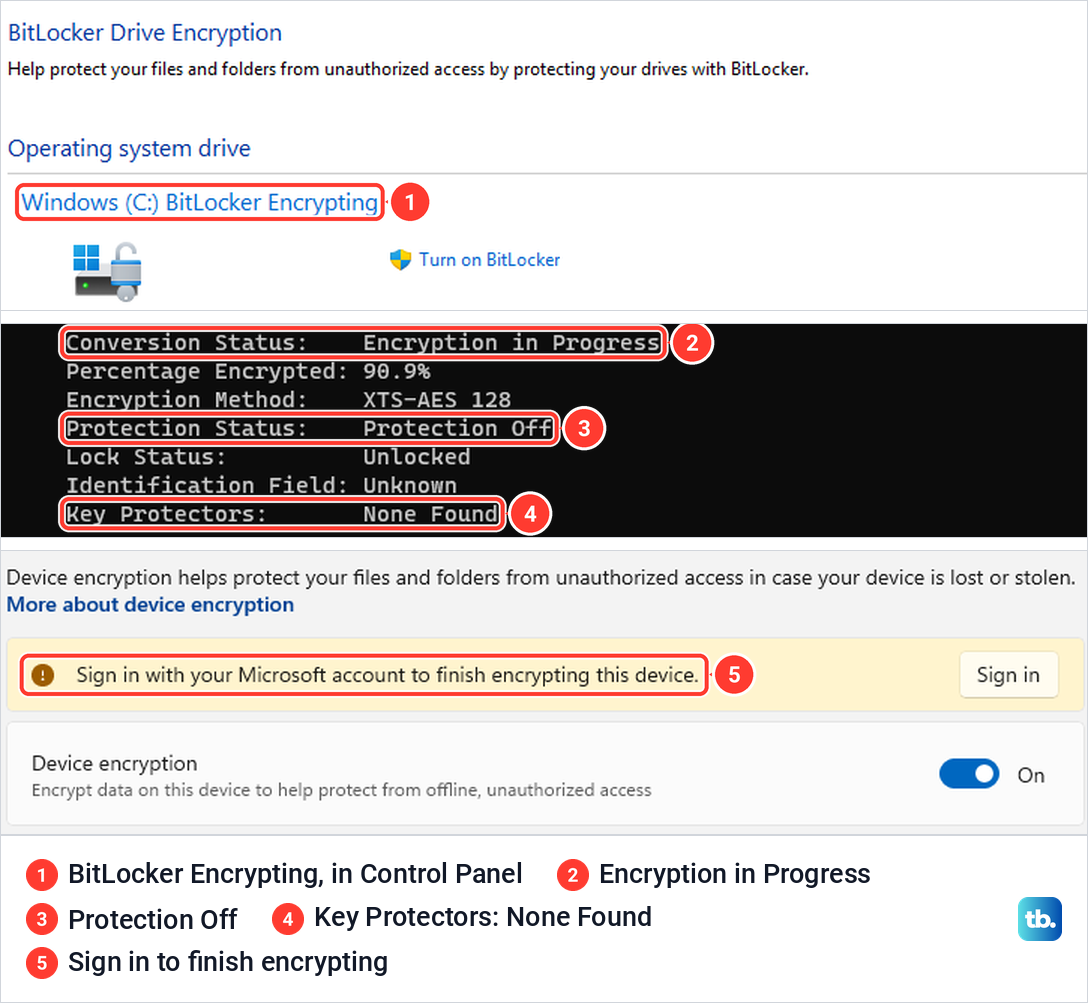Image resolution: width=1088 pixels, height=1003 pixels.
Task: Select the Key Protectors None Found line
Action: [282, 514]
